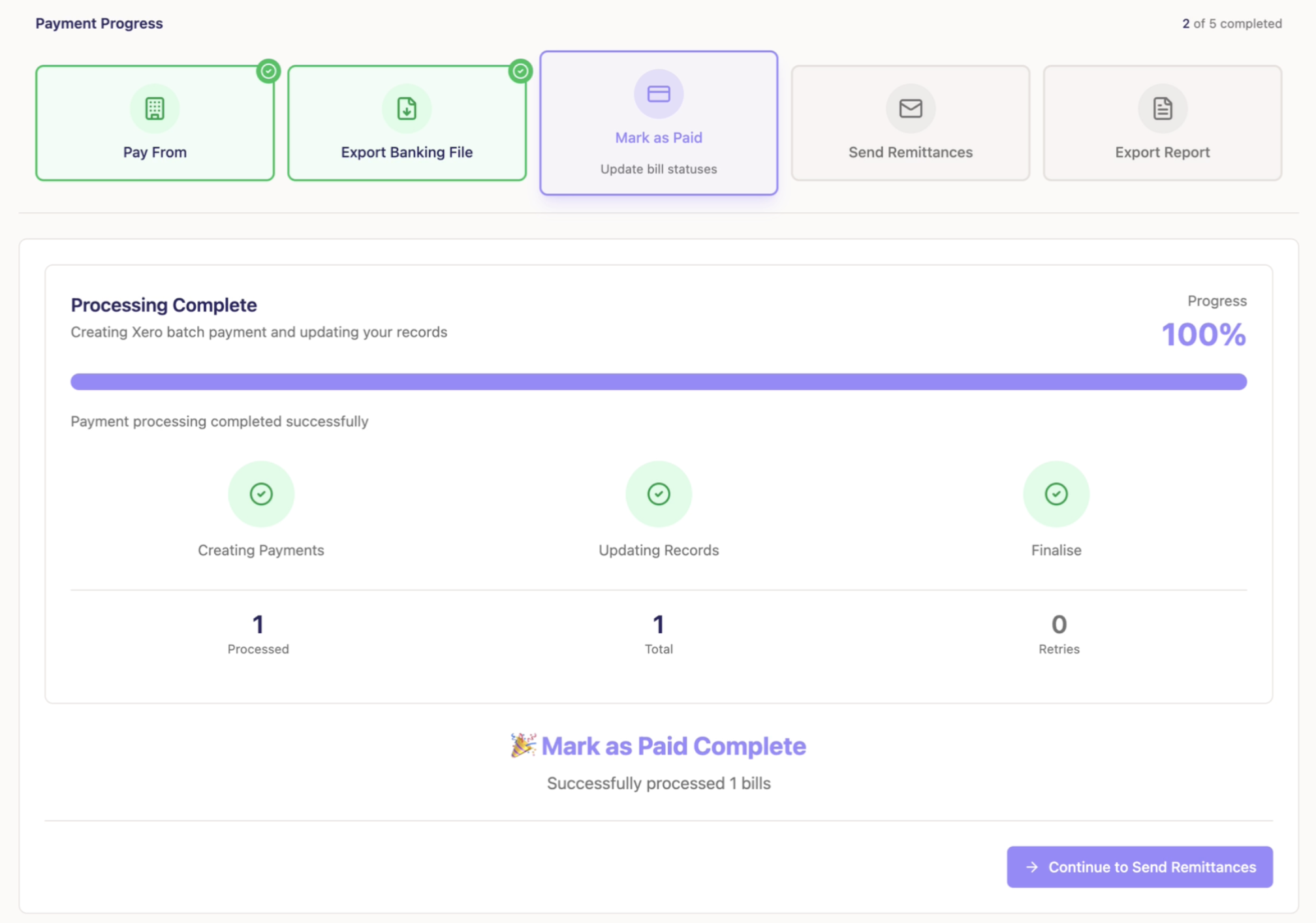Click the green check badge on Export Banking File
The width and height of the screenshot is (1316, 923).
tap(520, 71)
